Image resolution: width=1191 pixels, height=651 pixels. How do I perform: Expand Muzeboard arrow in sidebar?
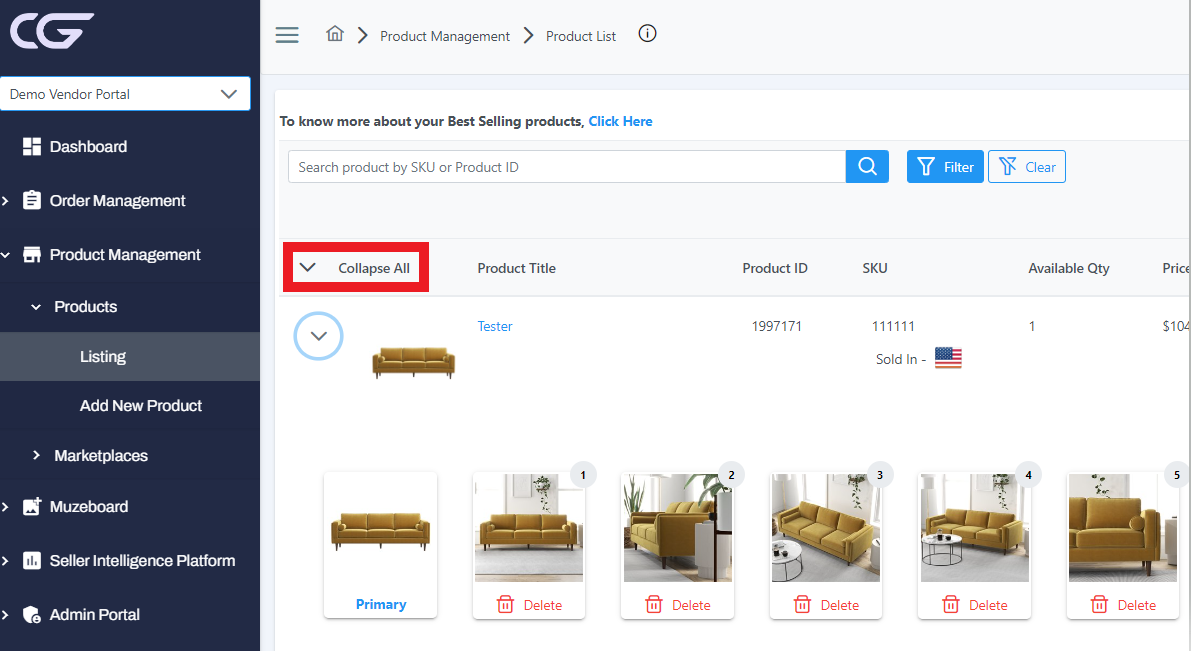[5, 507]
